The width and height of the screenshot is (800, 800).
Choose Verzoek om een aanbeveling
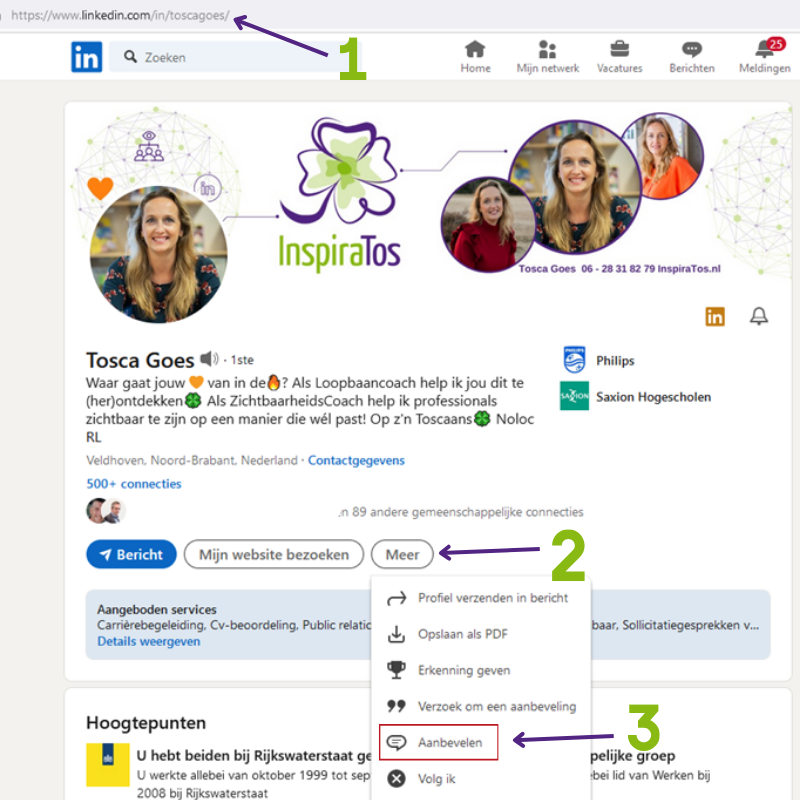[x=481, y=707]
